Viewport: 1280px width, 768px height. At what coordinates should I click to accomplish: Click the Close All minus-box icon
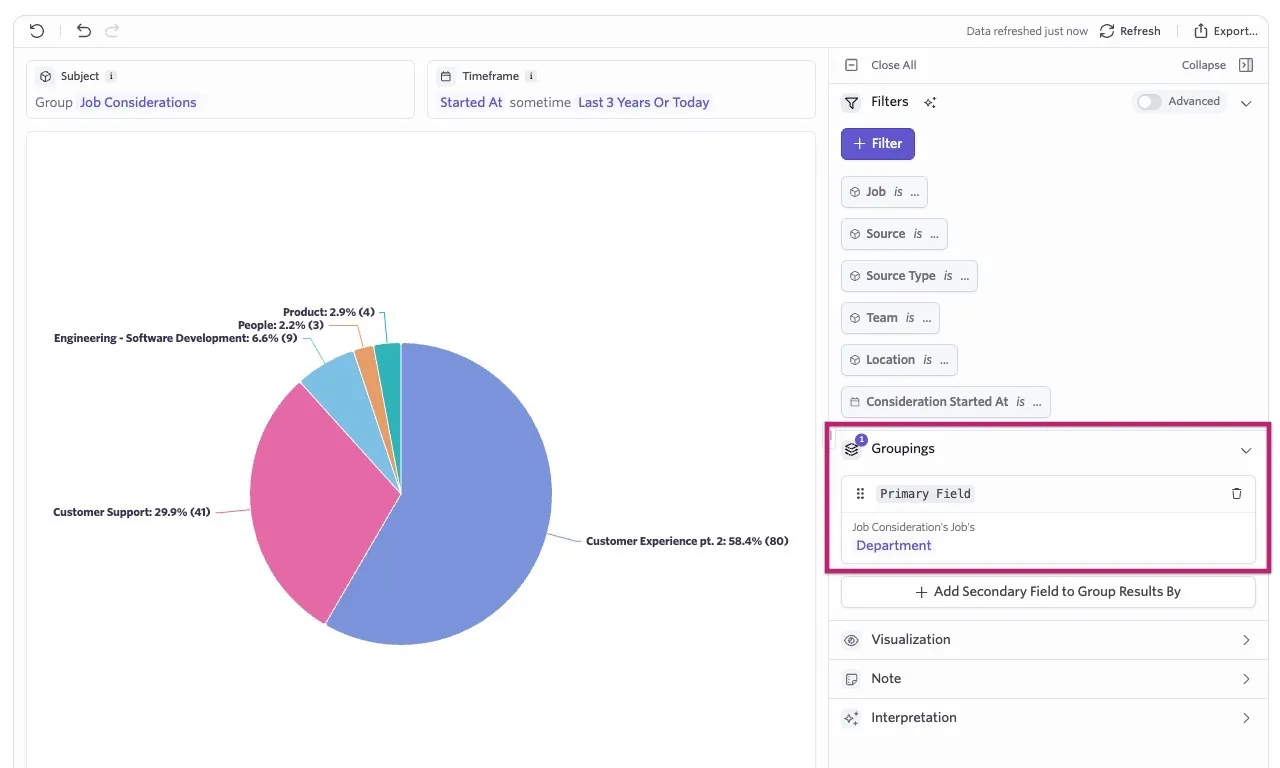pos(852,65)
